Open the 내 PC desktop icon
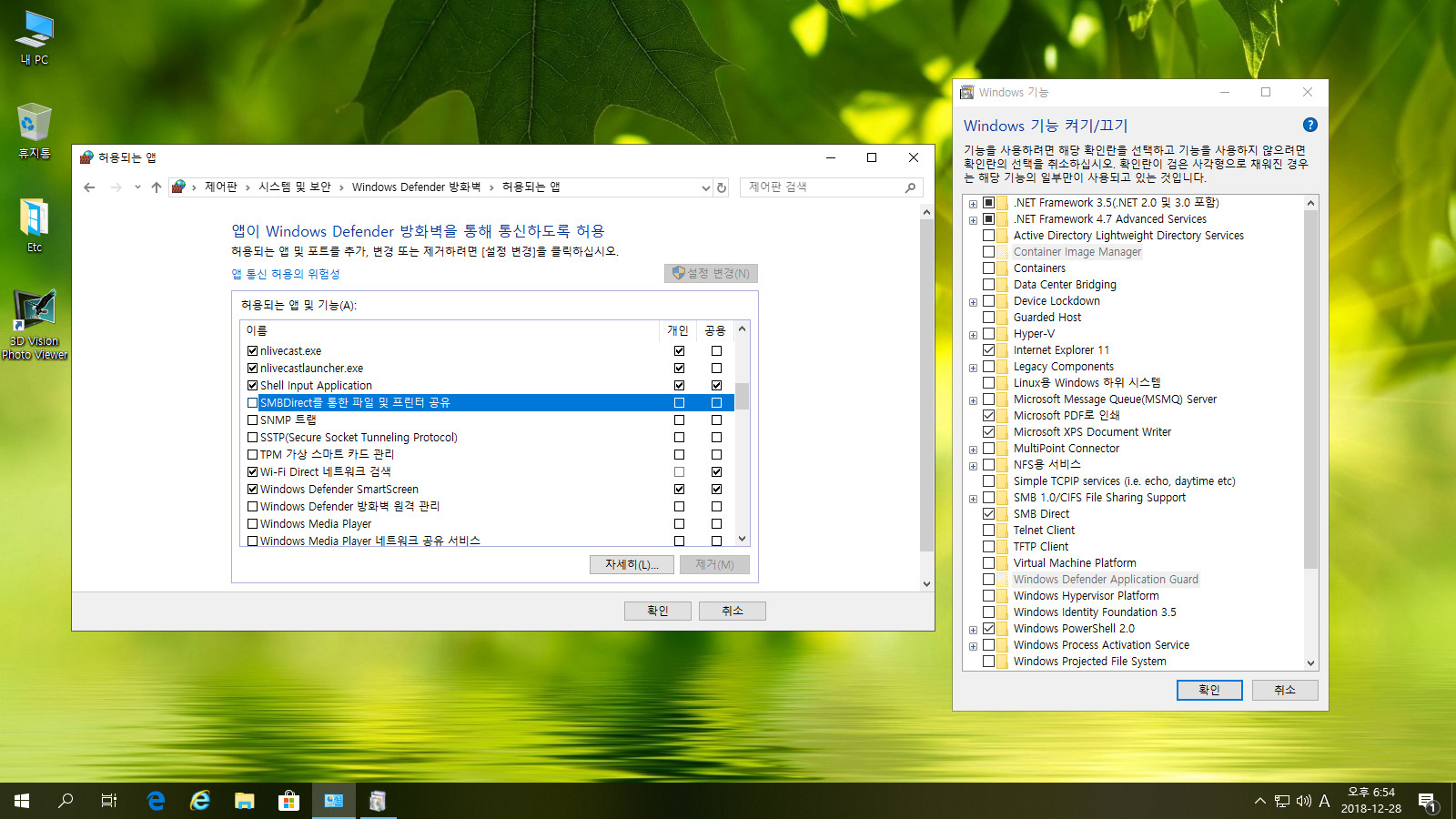The height and width of the screenshot is (819, 1456). (x=35, y=37)
